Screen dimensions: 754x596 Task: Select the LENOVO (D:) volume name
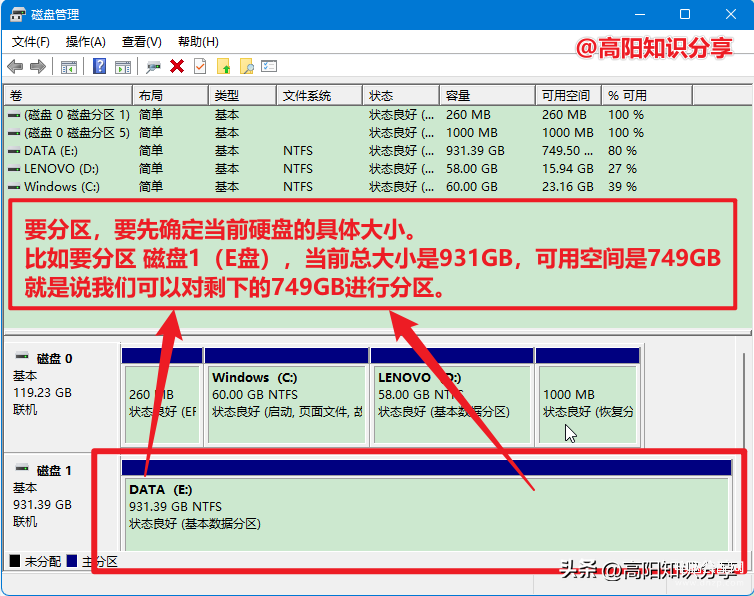62,169
